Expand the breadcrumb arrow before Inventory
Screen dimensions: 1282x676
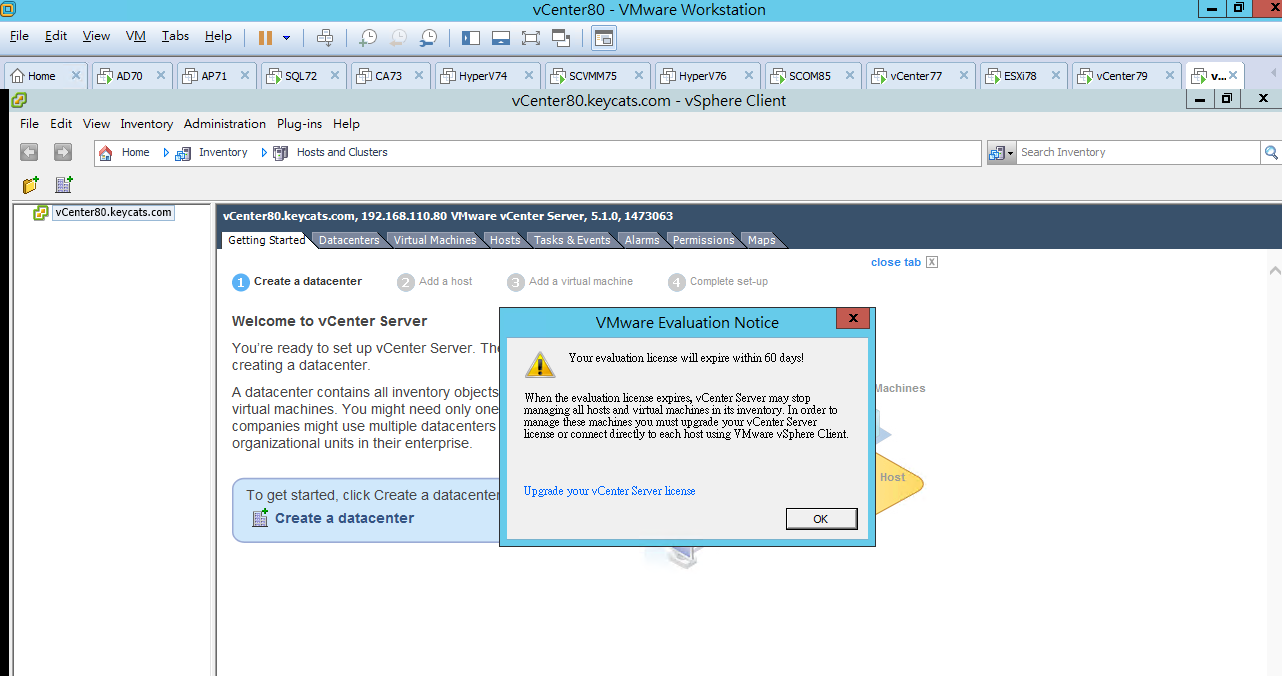coord(167,153)
